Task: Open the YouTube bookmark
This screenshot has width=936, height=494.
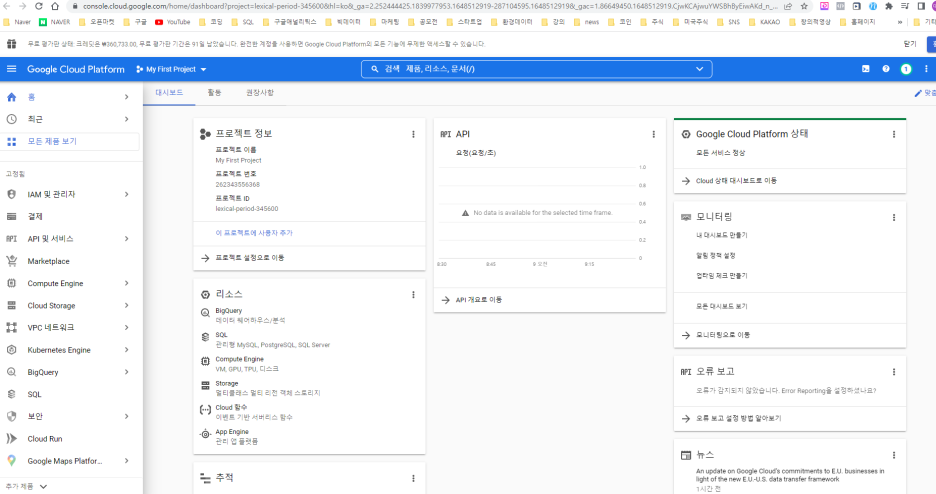Action: click(173, 21)
